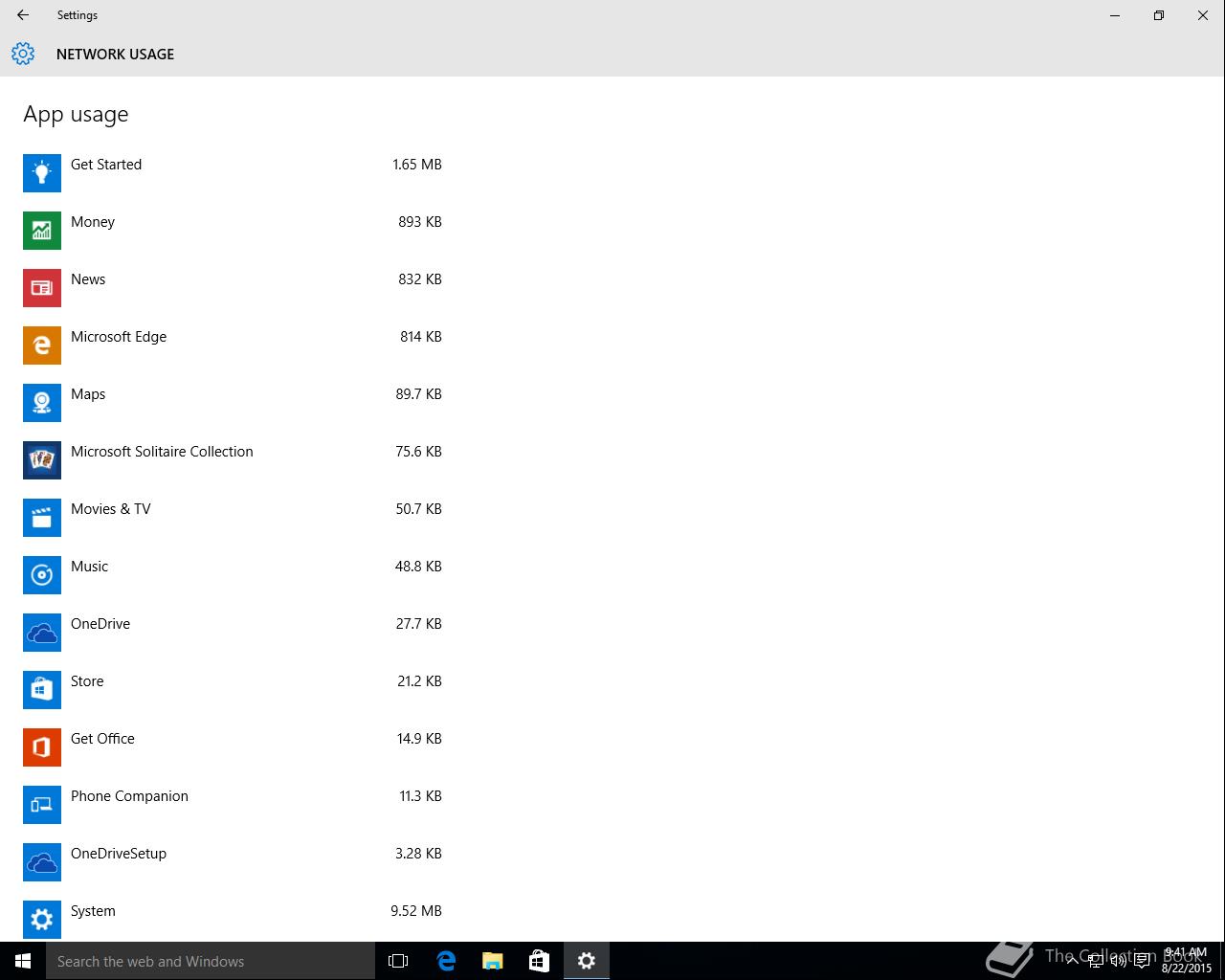Open the Windows Start menu
The width and height of the screenshot is (1225, 980).
click(23, 961)
